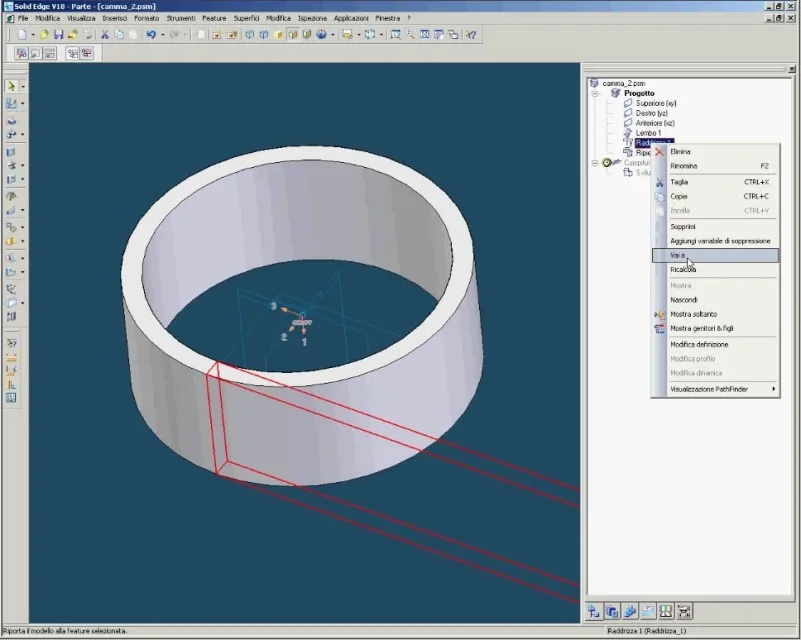The image size is (801, 640).
Task: Choose Ricalcola from the context menu
Action: click(x=715, y=270)
